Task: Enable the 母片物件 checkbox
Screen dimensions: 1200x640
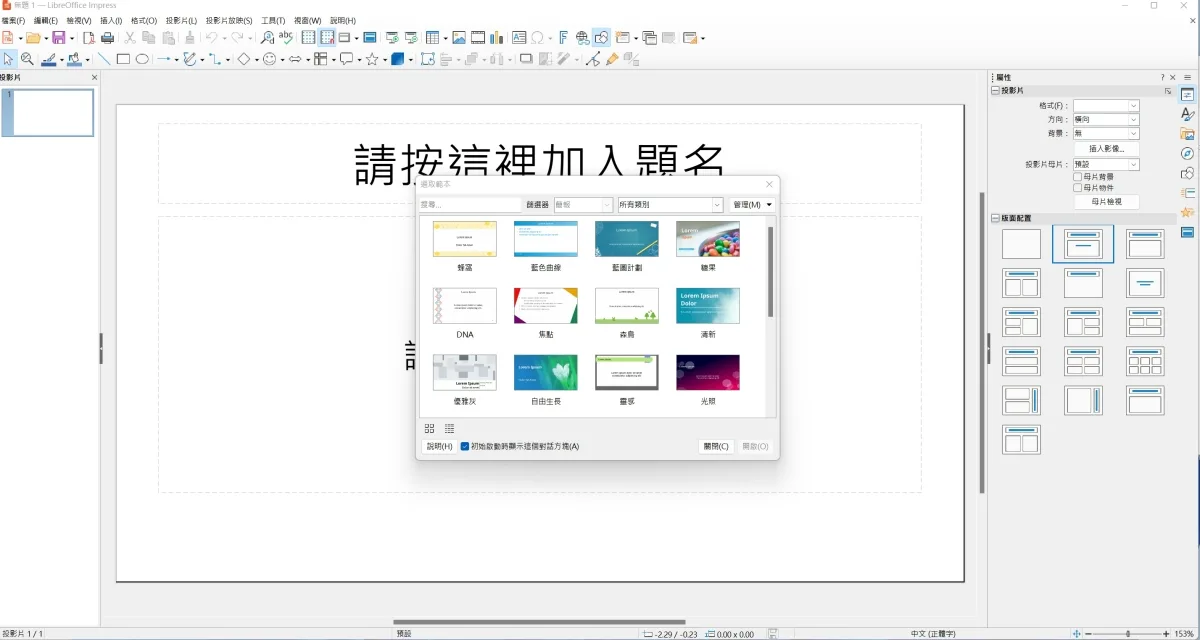Action: [1078, 188]
